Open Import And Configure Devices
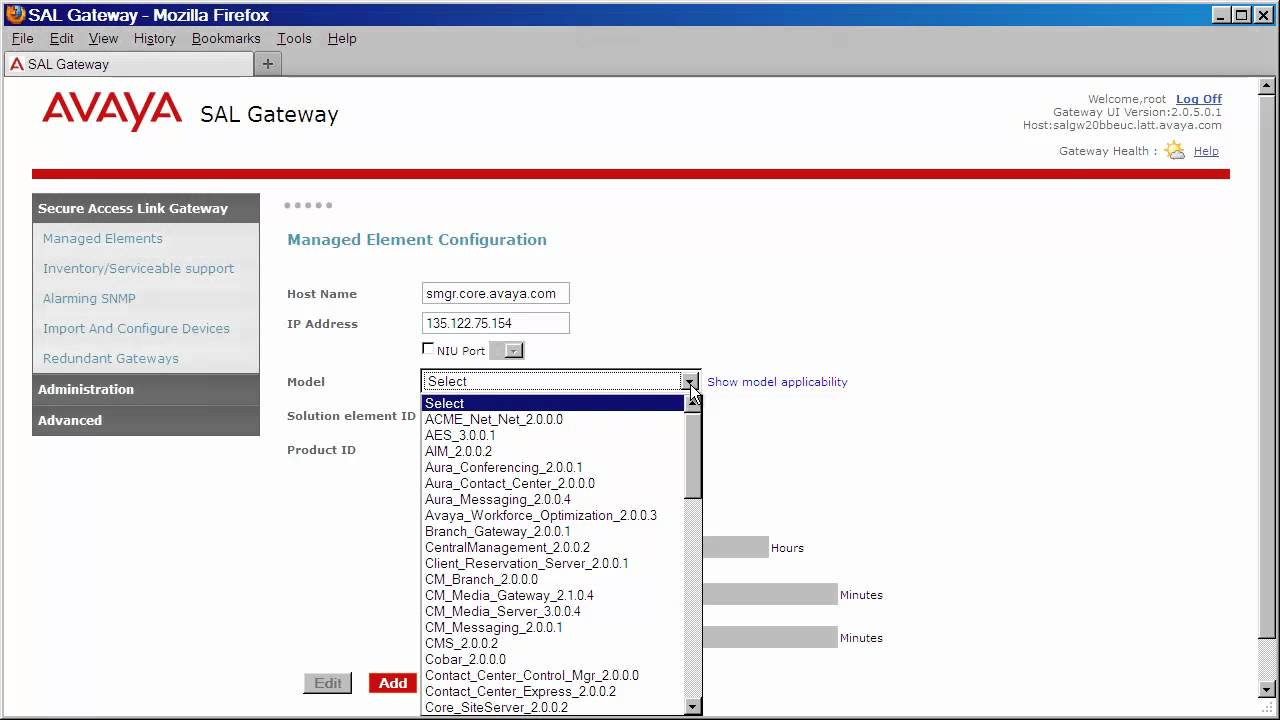 (x=136, y=328)
